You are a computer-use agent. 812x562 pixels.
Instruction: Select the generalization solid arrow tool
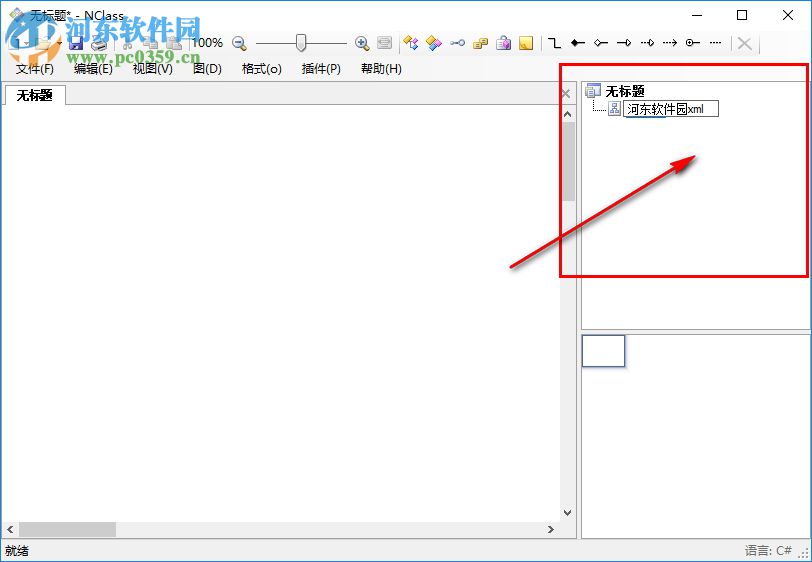click(624, 43)
